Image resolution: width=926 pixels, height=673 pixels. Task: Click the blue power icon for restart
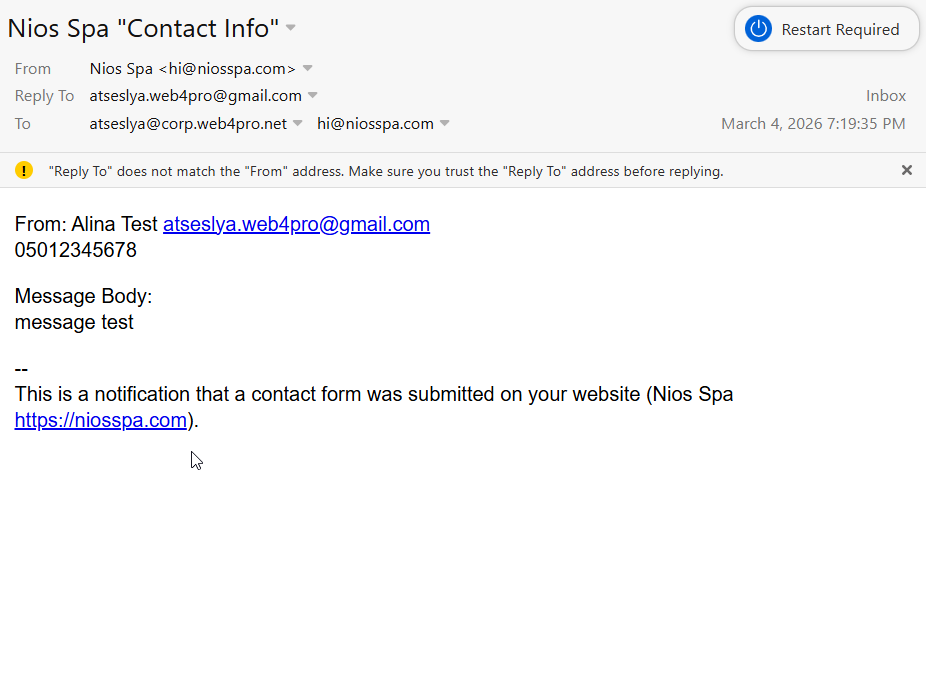click(x=759, y=29)
